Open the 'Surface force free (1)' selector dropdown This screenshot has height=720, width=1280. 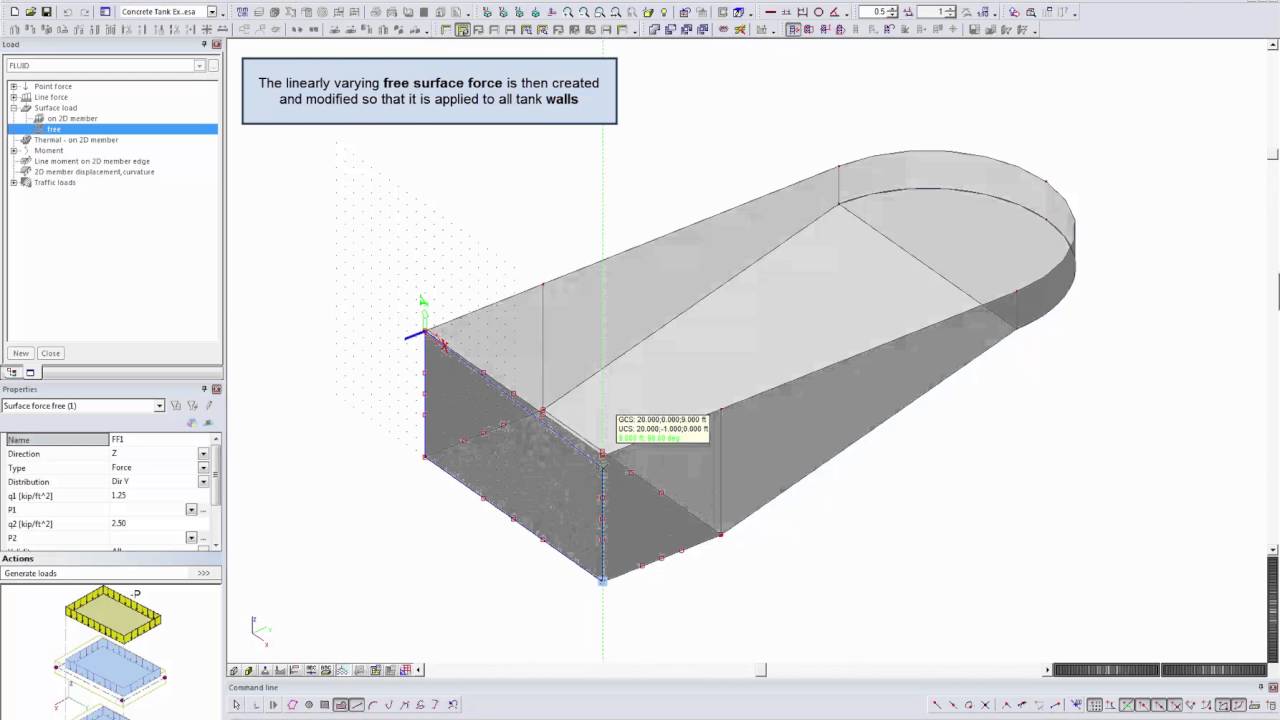pos(159,406)
